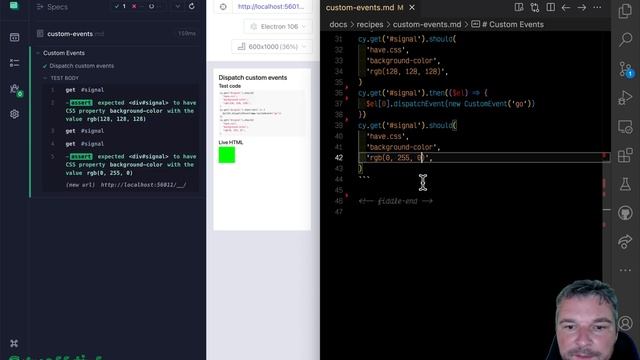
Task: Open markdown preview to the side
Action: pyautogui.click(x=519, y=7)
